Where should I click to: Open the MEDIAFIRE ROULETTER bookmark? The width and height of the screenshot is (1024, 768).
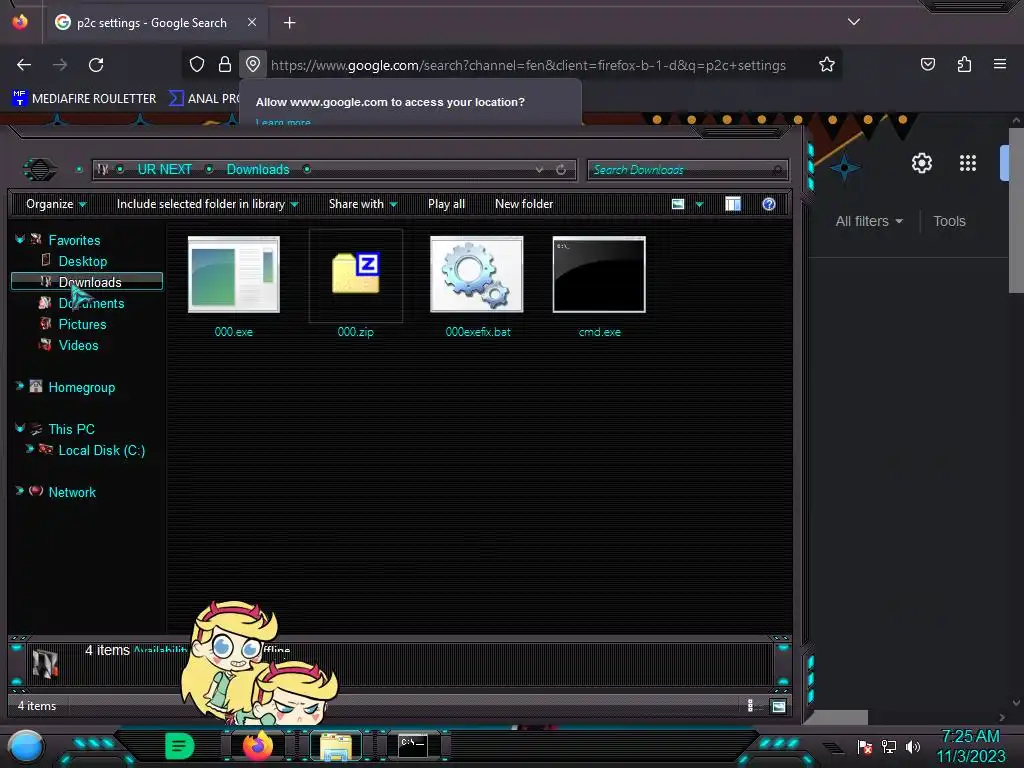(x=84, y=99)
